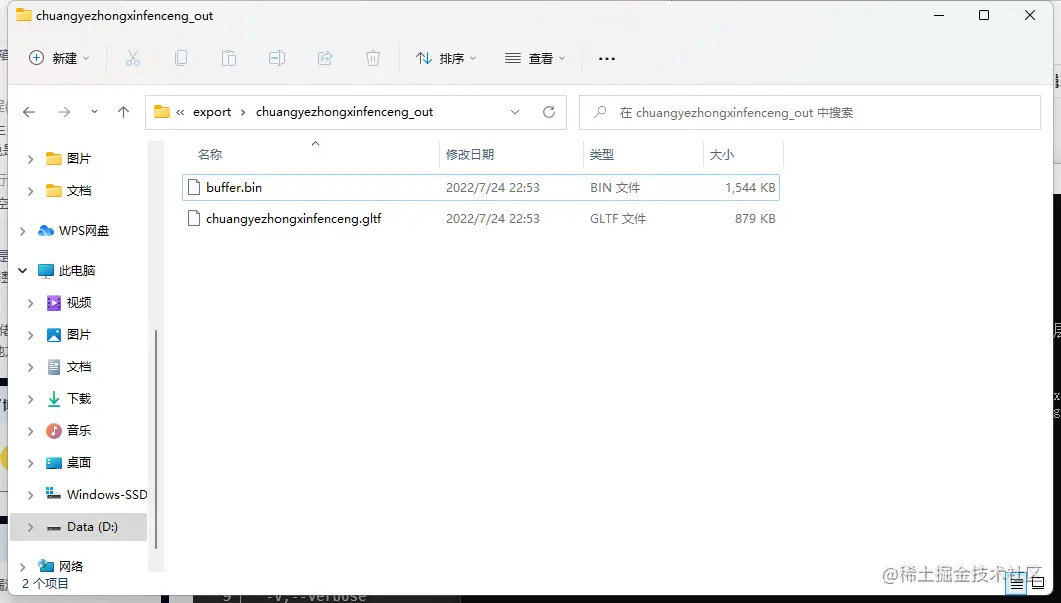Go forward with the right arrow

(x=64, y=112)
